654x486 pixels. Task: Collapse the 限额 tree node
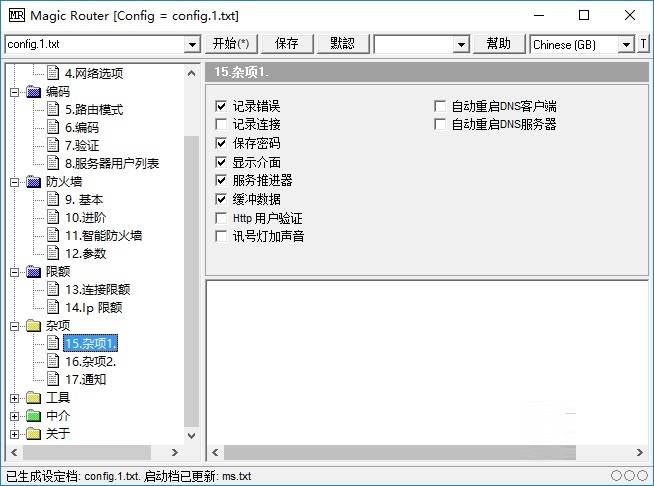[14, 272]
